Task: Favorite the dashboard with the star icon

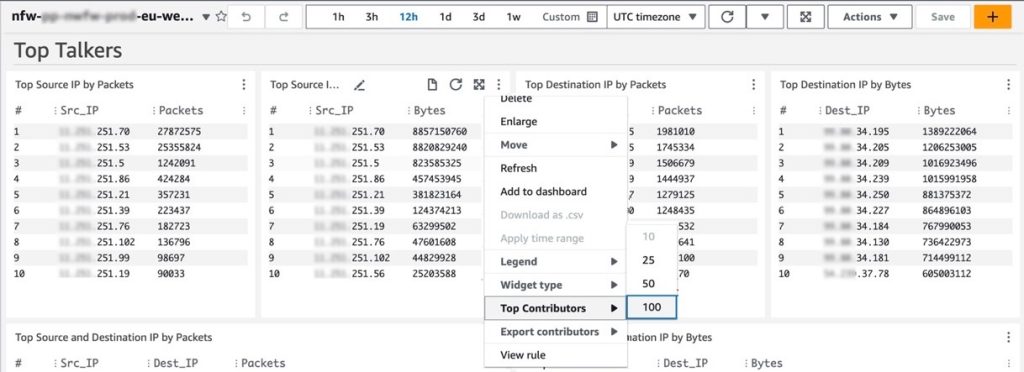Action: pos(221,17)
